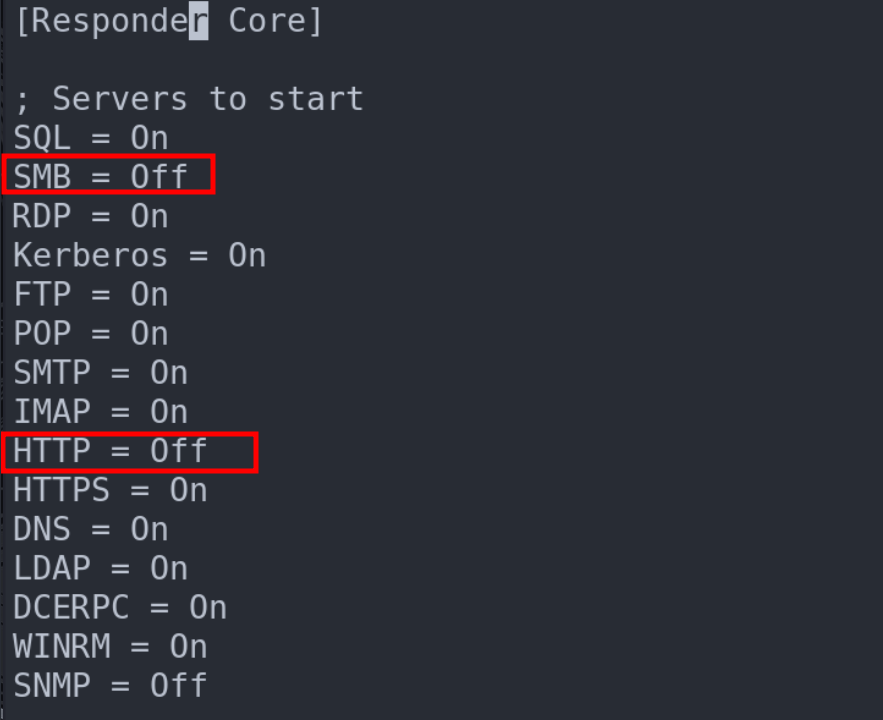
Task: Click the 'Off' value for SMB
Action: 159,177
